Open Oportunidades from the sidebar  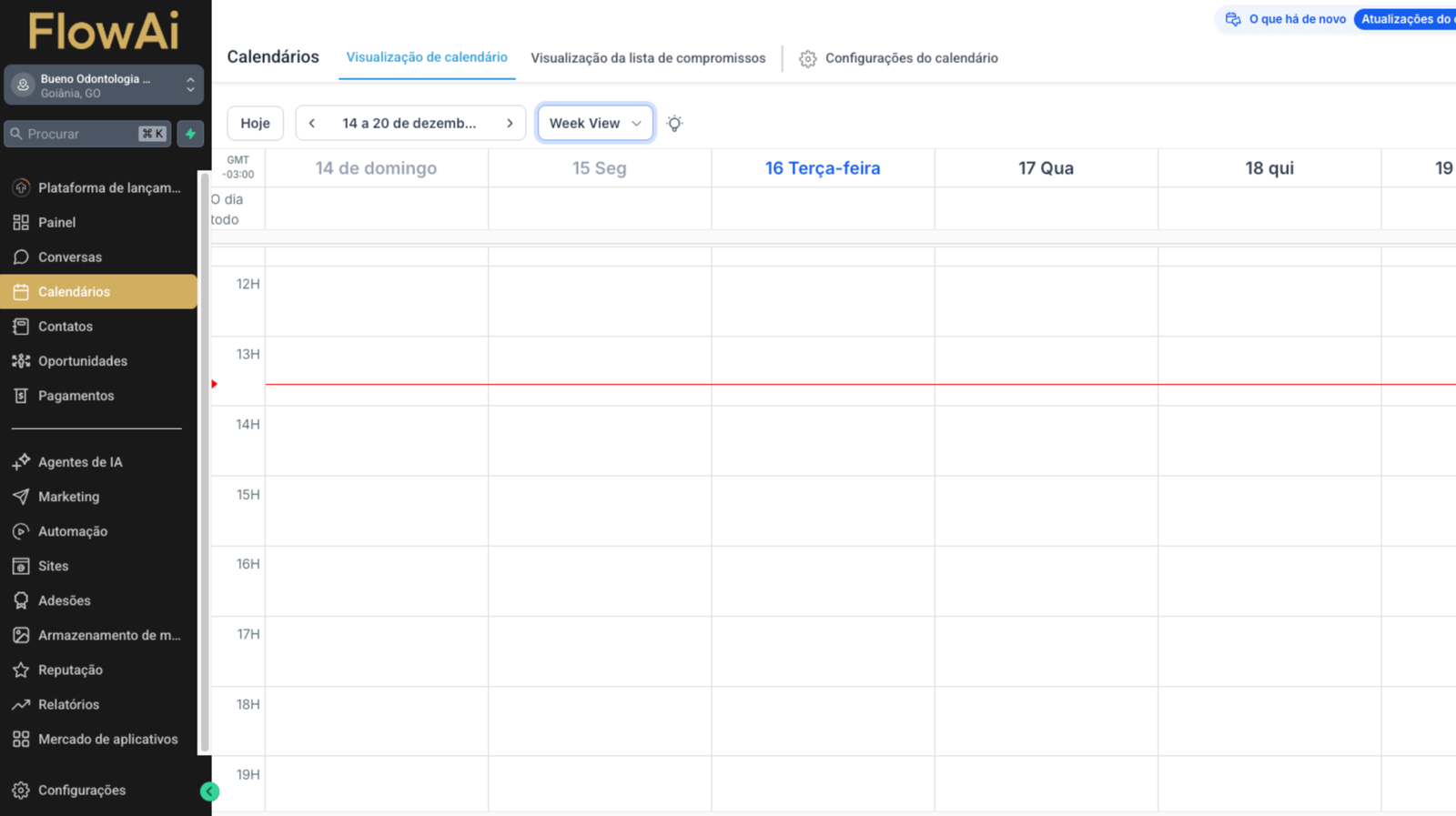(x=83, y=361)
